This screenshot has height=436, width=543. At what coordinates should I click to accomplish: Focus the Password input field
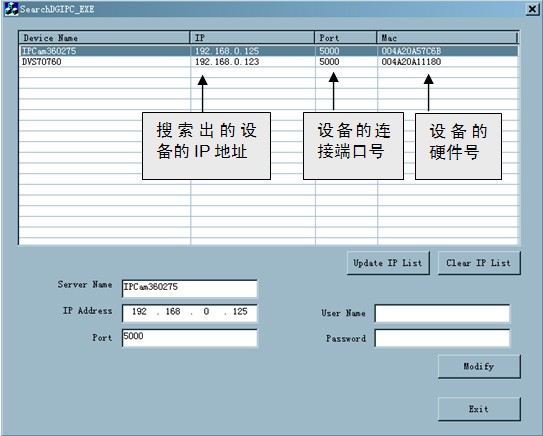tap(442, 338)
